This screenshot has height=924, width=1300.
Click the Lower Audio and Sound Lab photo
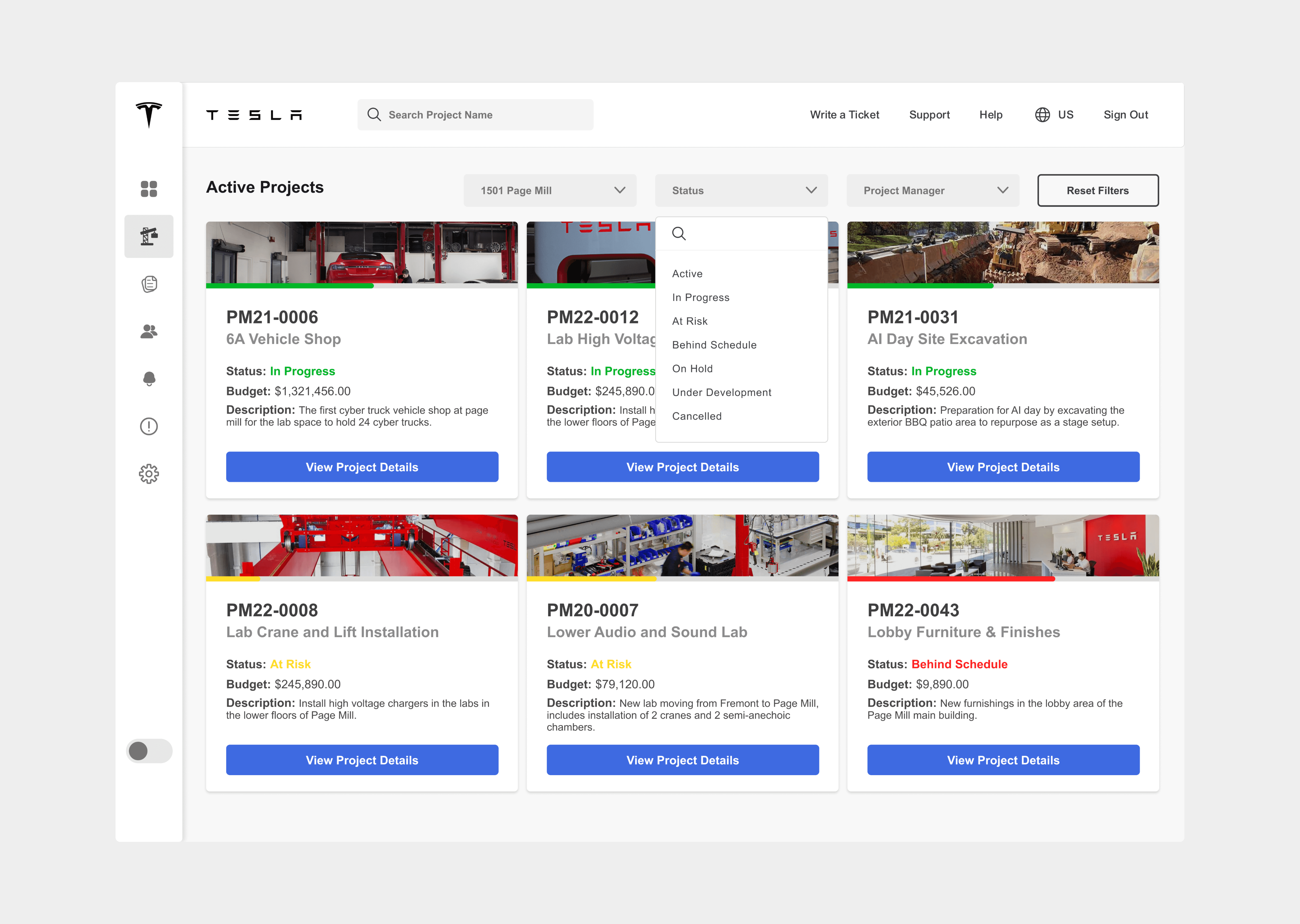point(682,546)
